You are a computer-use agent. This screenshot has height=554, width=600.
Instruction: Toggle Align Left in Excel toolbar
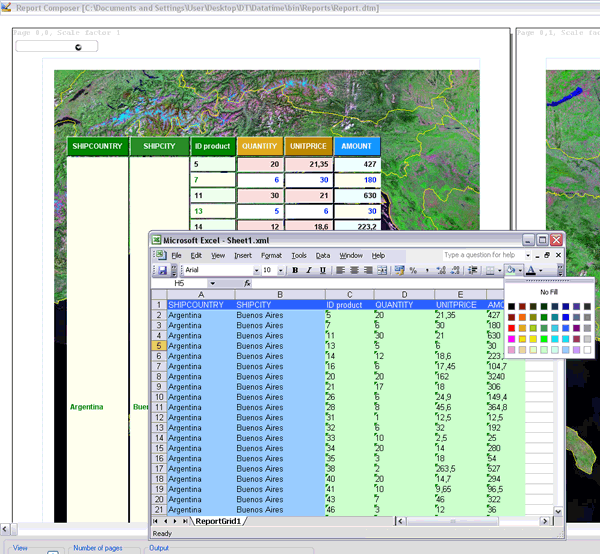(x=340, y=270)
